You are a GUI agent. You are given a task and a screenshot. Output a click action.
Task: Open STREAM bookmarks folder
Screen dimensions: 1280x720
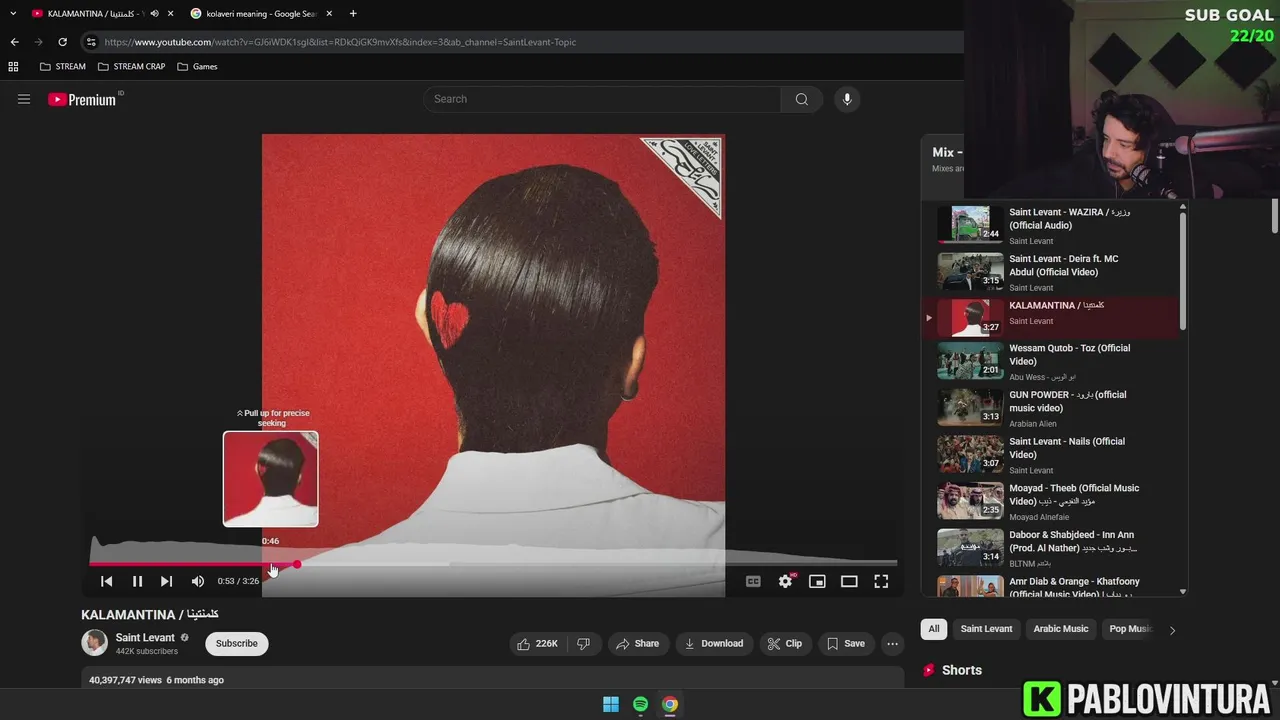(63, 67)
